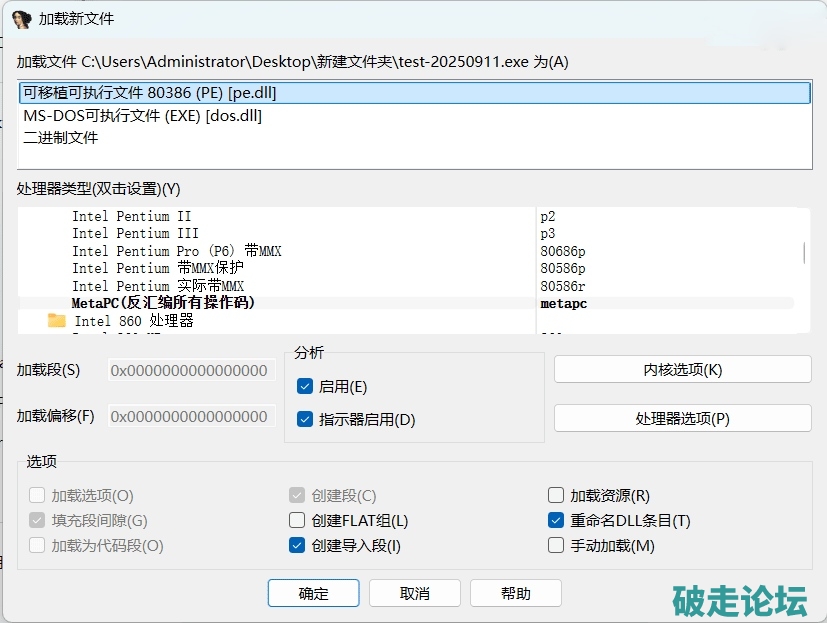Viewport: 827px width, 623px height.
Task: Select Intel Pentium II processor
Action: [x=131, y=216]
